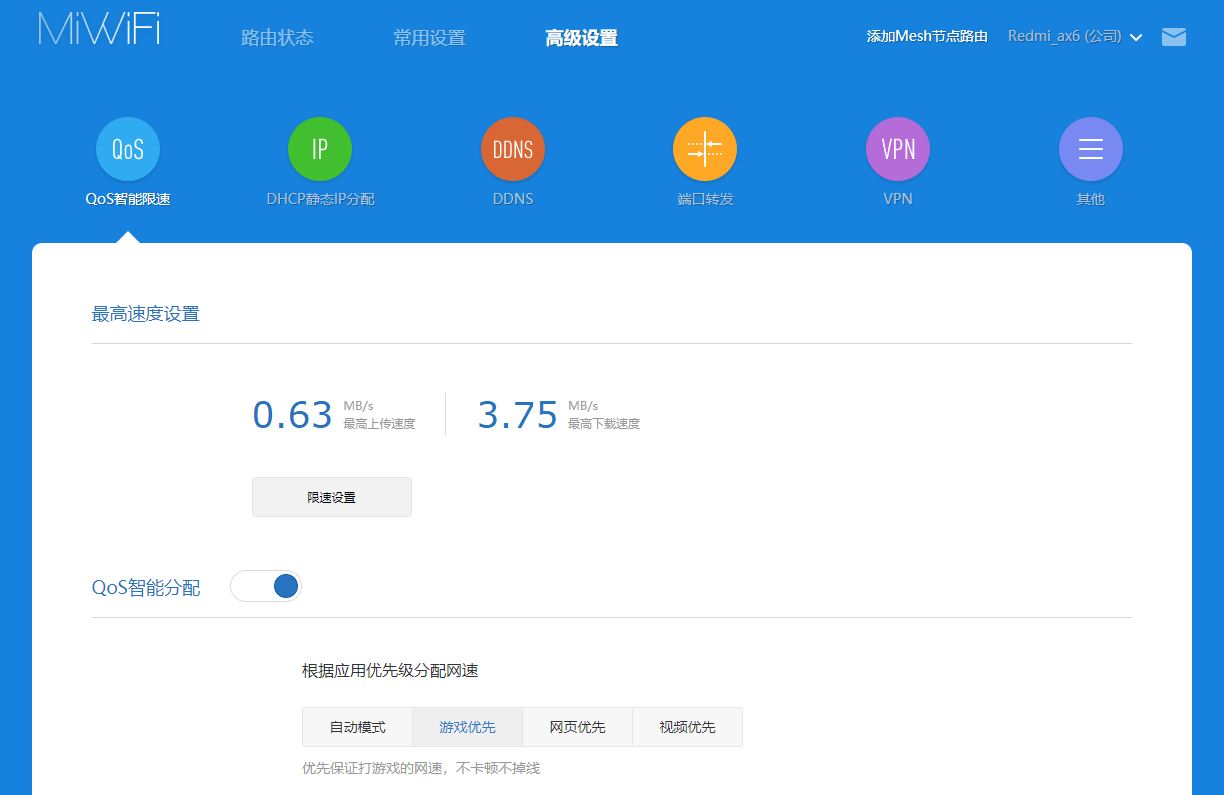Click the 3.75 MB/s download speed value
Image resolution: width=1224 pixels, height=795 pixels.
[518, 413]
